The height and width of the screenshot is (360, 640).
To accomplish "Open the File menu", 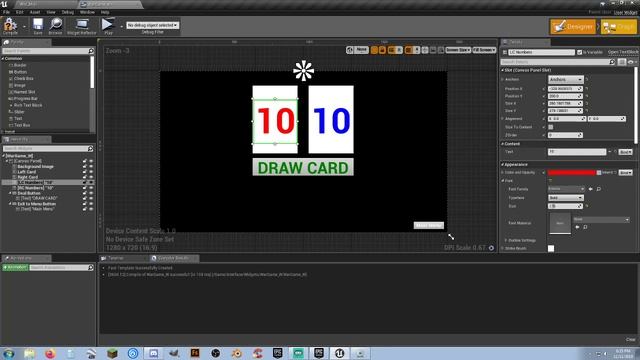I will pos(7,12).
